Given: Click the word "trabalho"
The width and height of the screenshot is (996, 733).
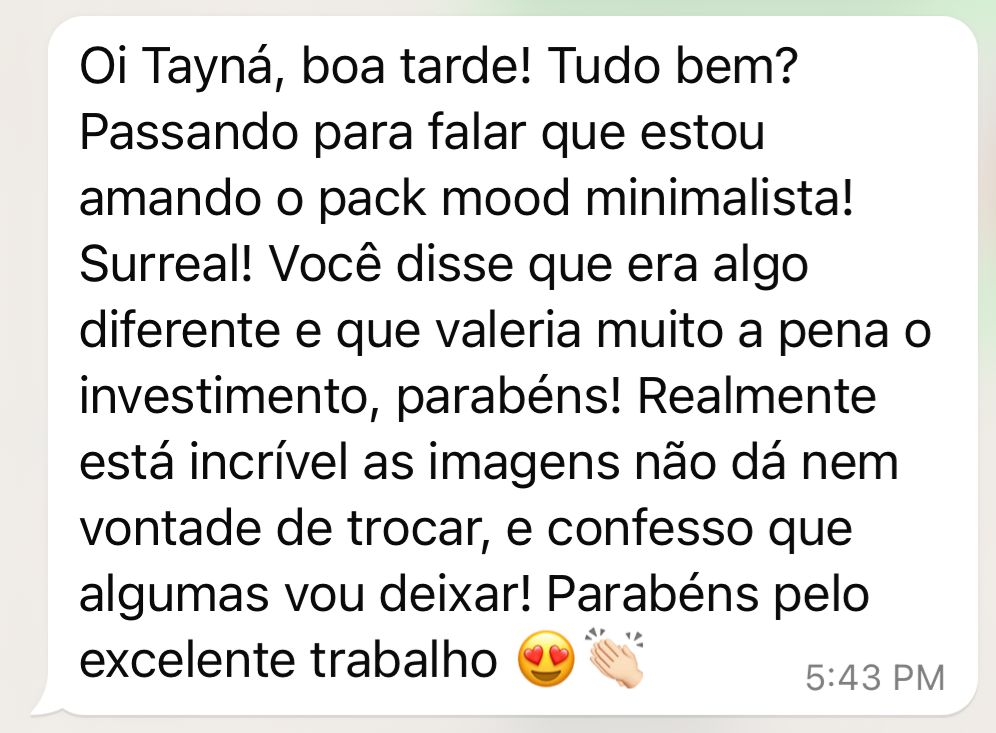Looking at the screenshot, I should 404,661.
